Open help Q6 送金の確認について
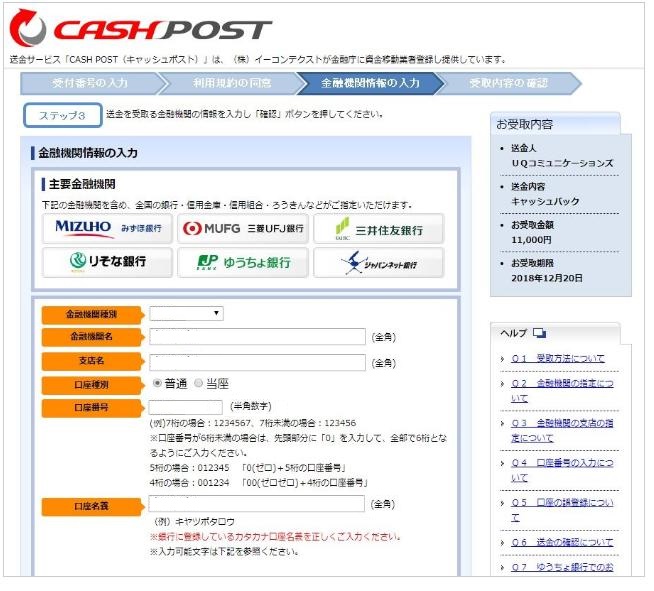Screen dimensions: 654x591 (x=562, y=543)
